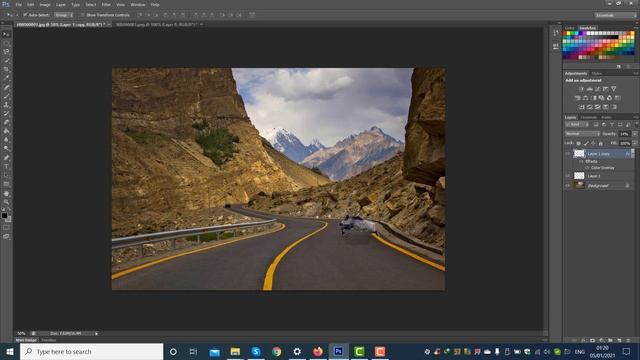
Task: Select the Lasso tool
Action: (x=6, y=52)
